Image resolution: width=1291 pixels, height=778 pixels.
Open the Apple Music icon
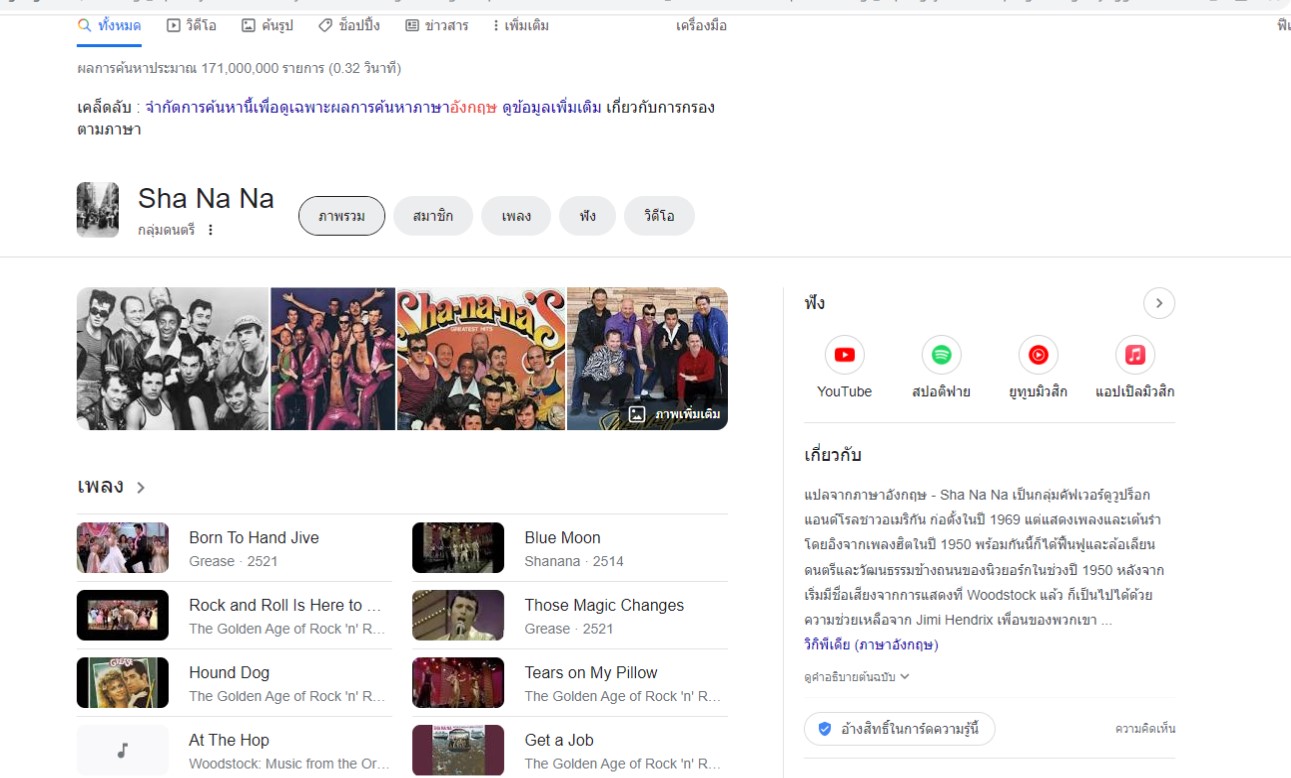pyautogui.click(x=1134, y=354)
